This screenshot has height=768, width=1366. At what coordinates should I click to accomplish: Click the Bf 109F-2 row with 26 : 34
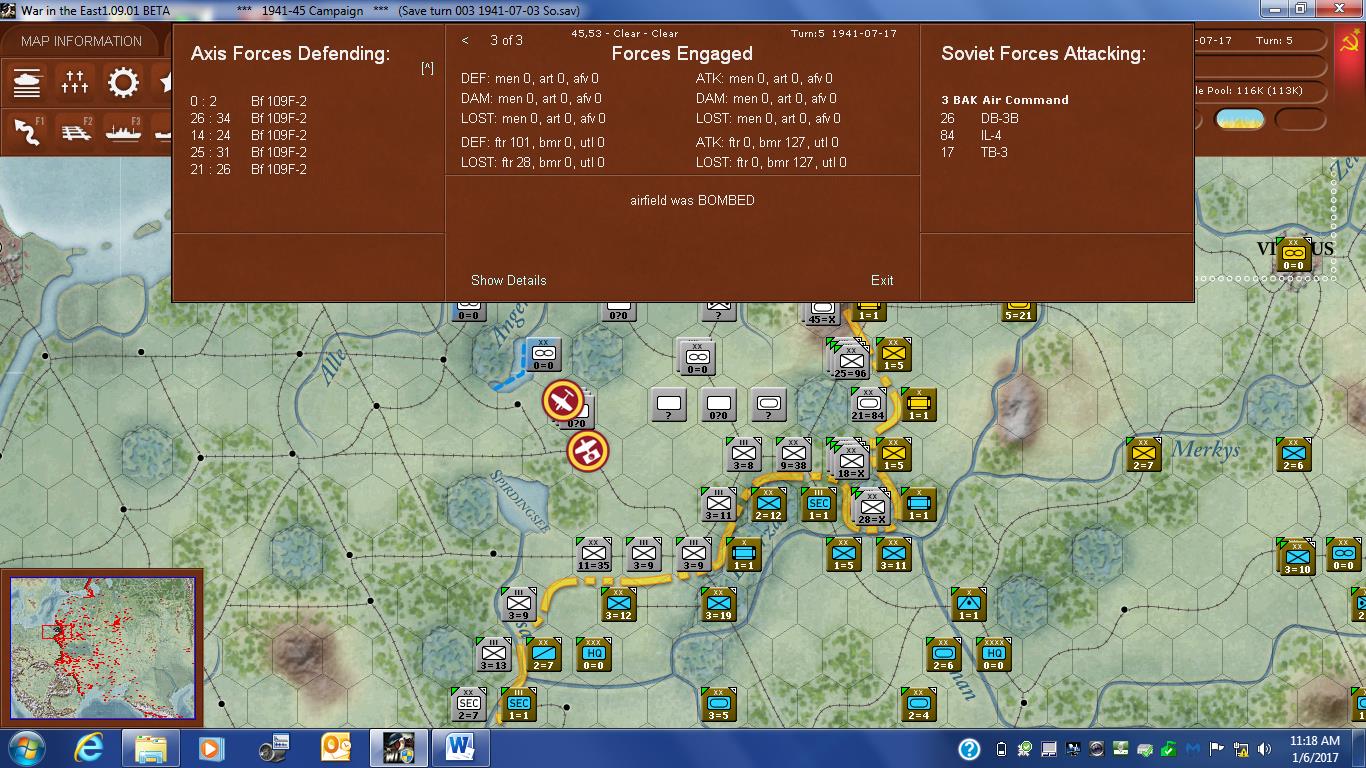tap(249, 118)
